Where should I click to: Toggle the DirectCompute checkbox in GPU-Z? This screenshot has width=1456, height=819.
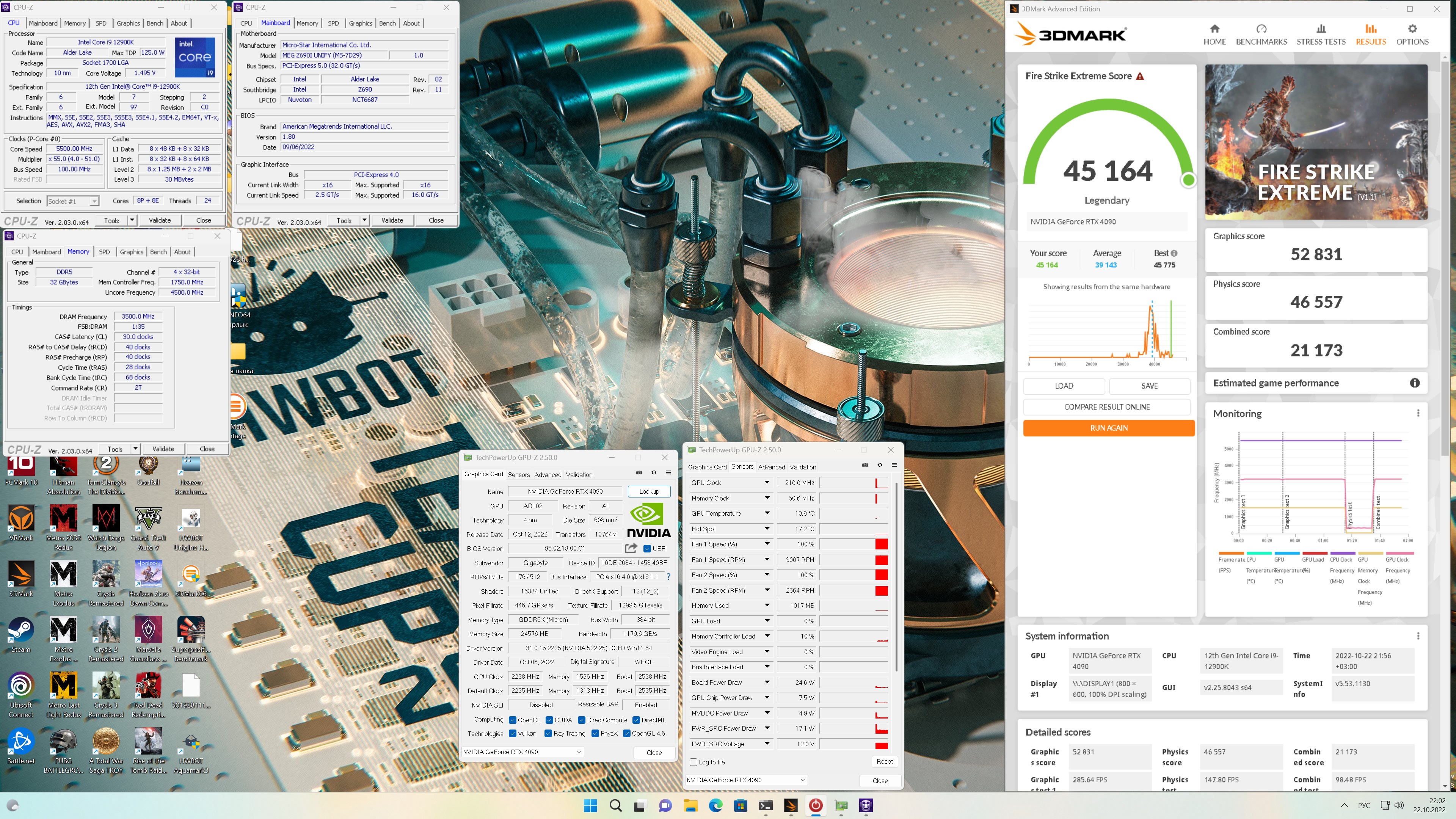tap(582, 720)
